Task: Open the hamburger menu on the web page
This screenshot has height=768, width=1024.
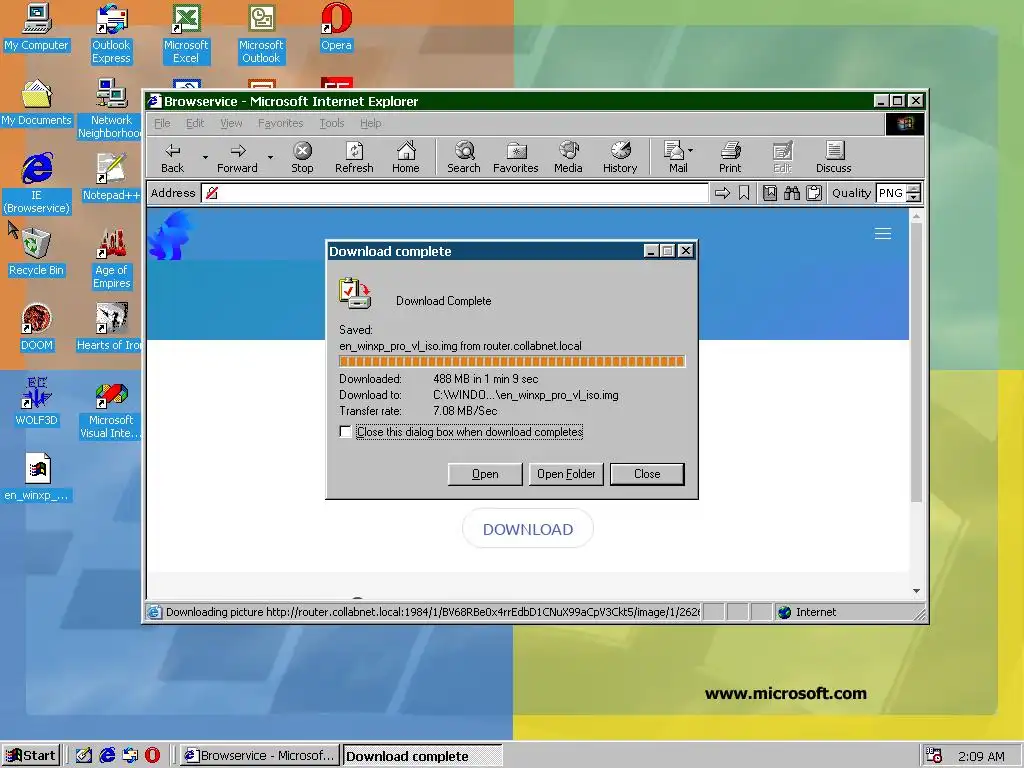Action: pos(883,234)
